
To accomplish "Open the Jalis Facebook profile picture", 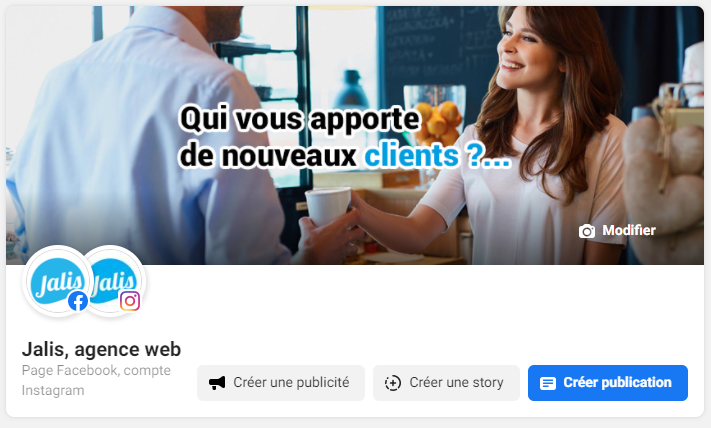I will 58,280.
